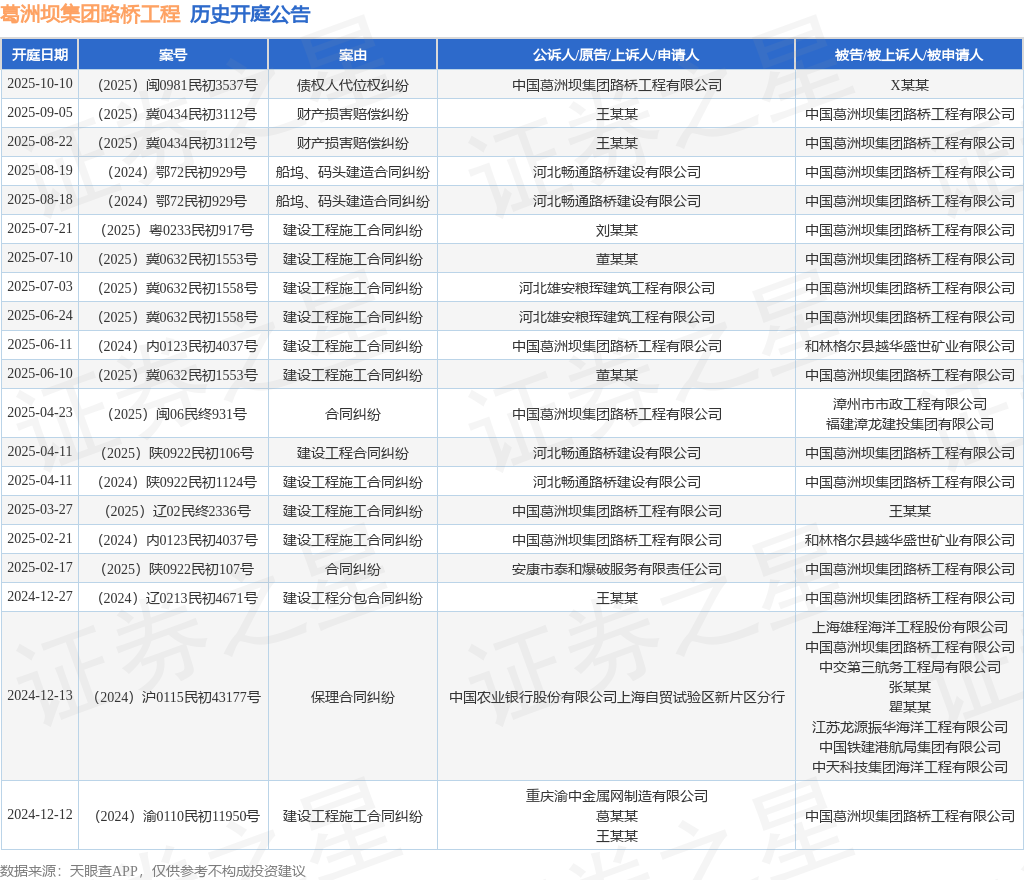Click the 案由 column header
The image size is (1024, 880).
(353, 55)
